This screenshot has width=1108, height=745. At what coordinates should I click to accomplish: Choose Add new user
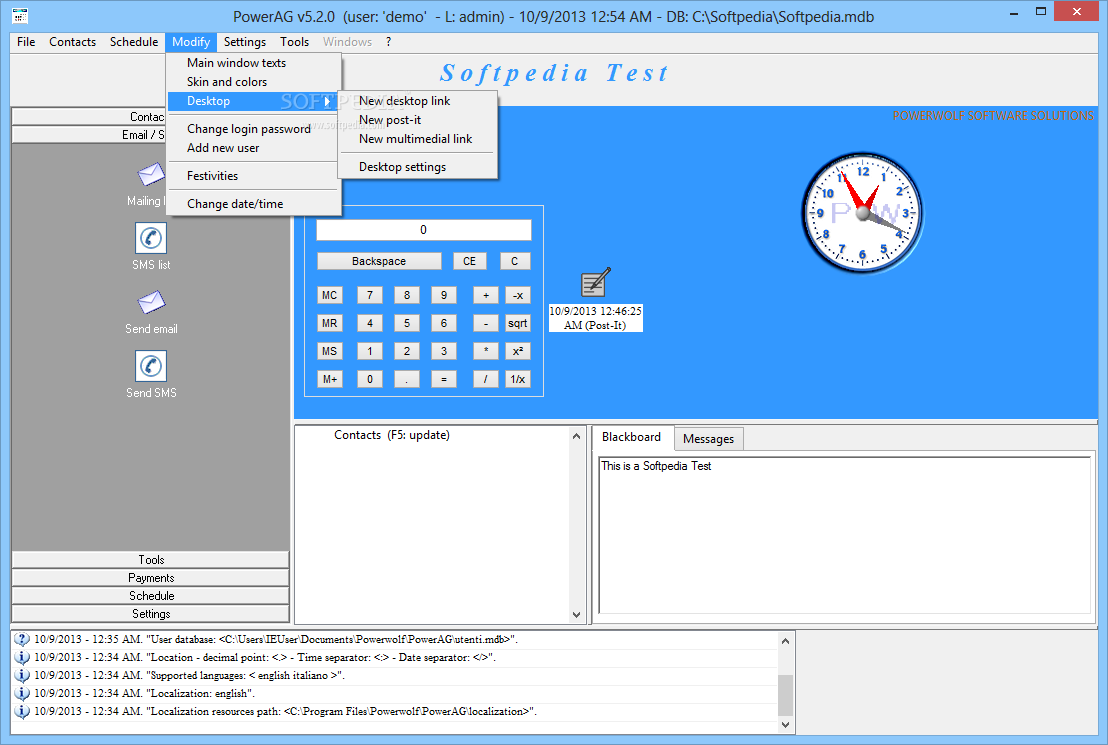(x=254, y=148)
